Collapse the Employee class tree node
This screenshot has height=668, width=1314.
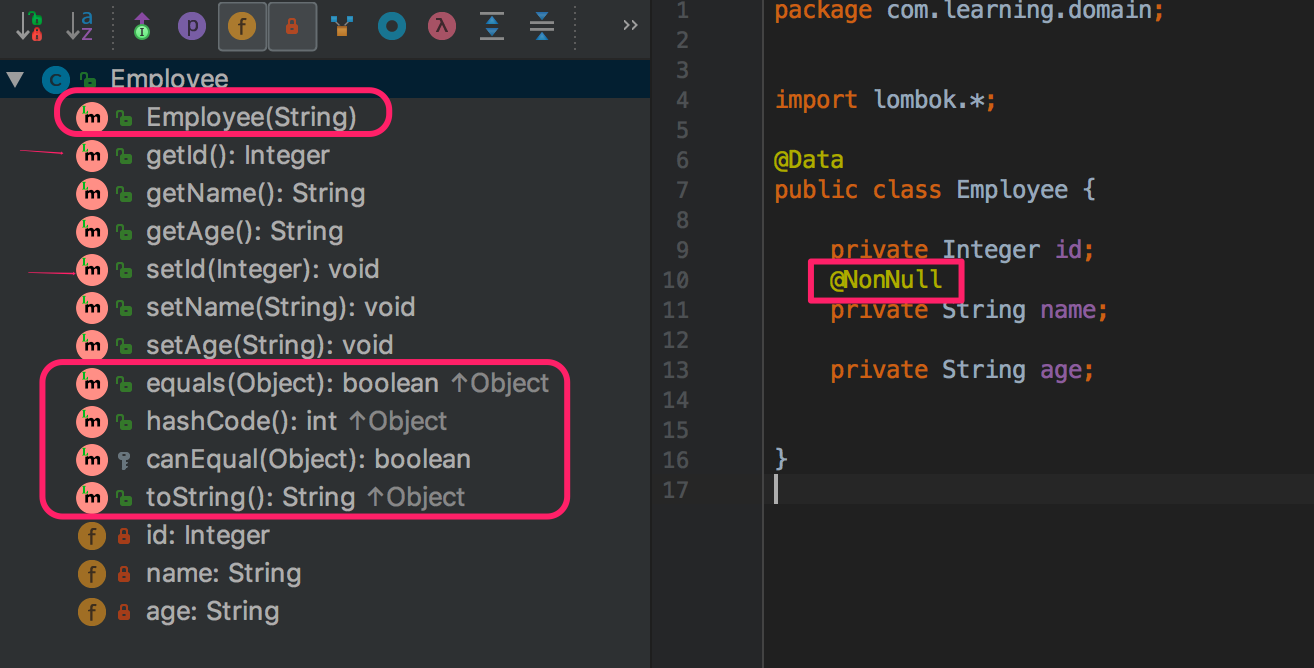tap(15, 79)
